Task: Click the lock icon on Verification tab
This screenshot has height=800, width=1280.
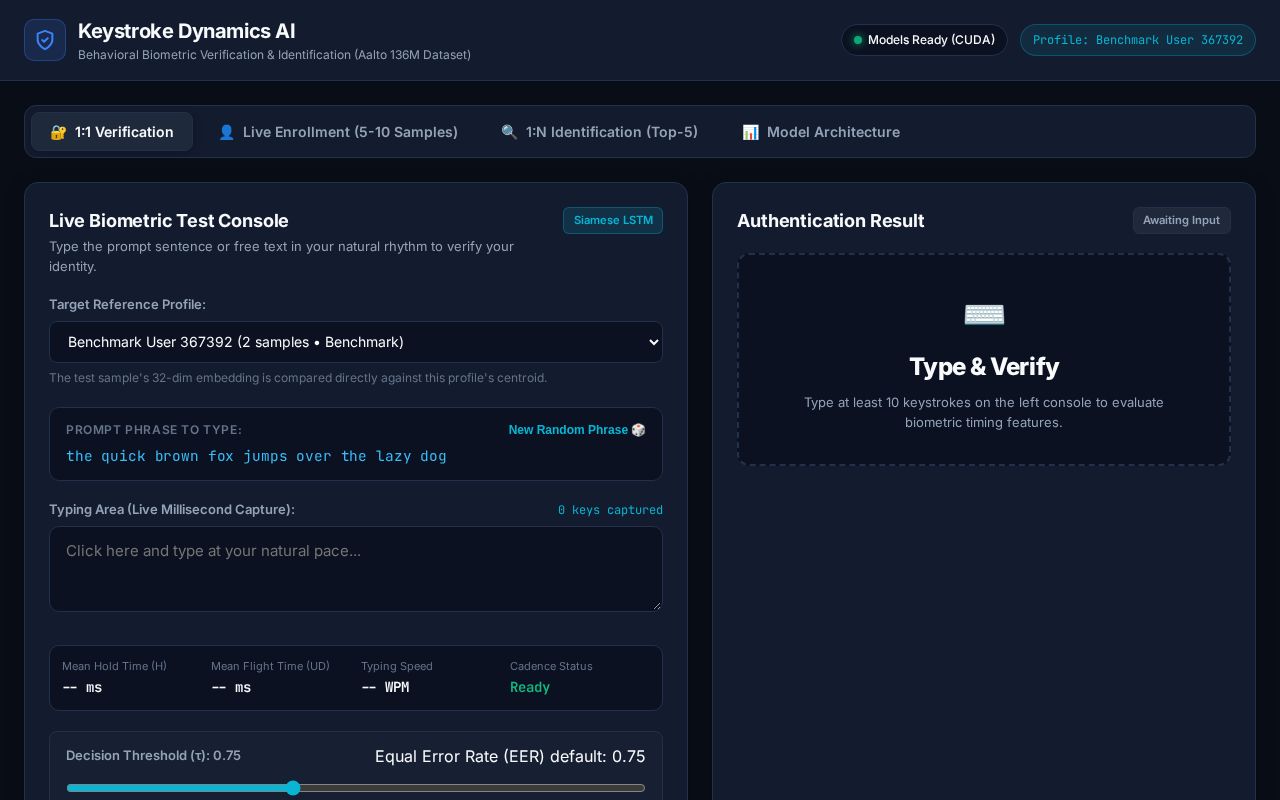Action: (x=58, y=132)
